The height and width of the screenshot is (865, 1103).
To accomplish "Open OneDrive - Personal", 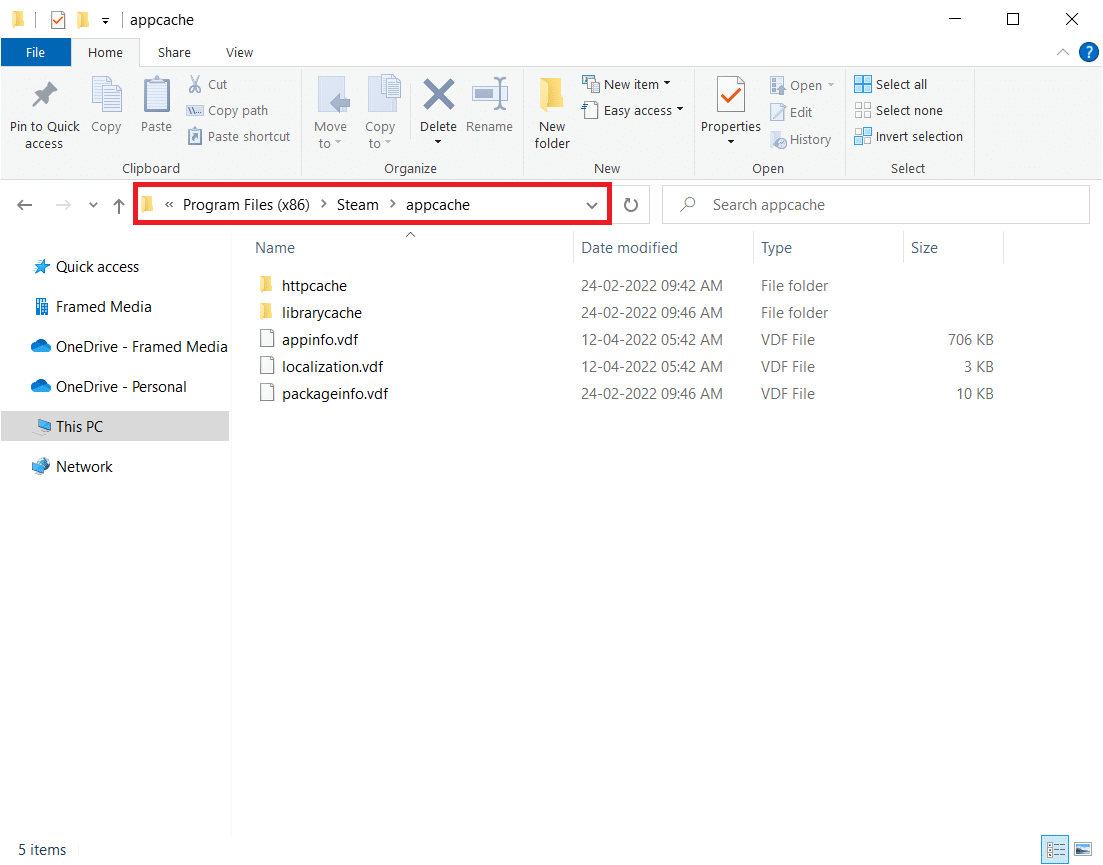I will point(121,387).
